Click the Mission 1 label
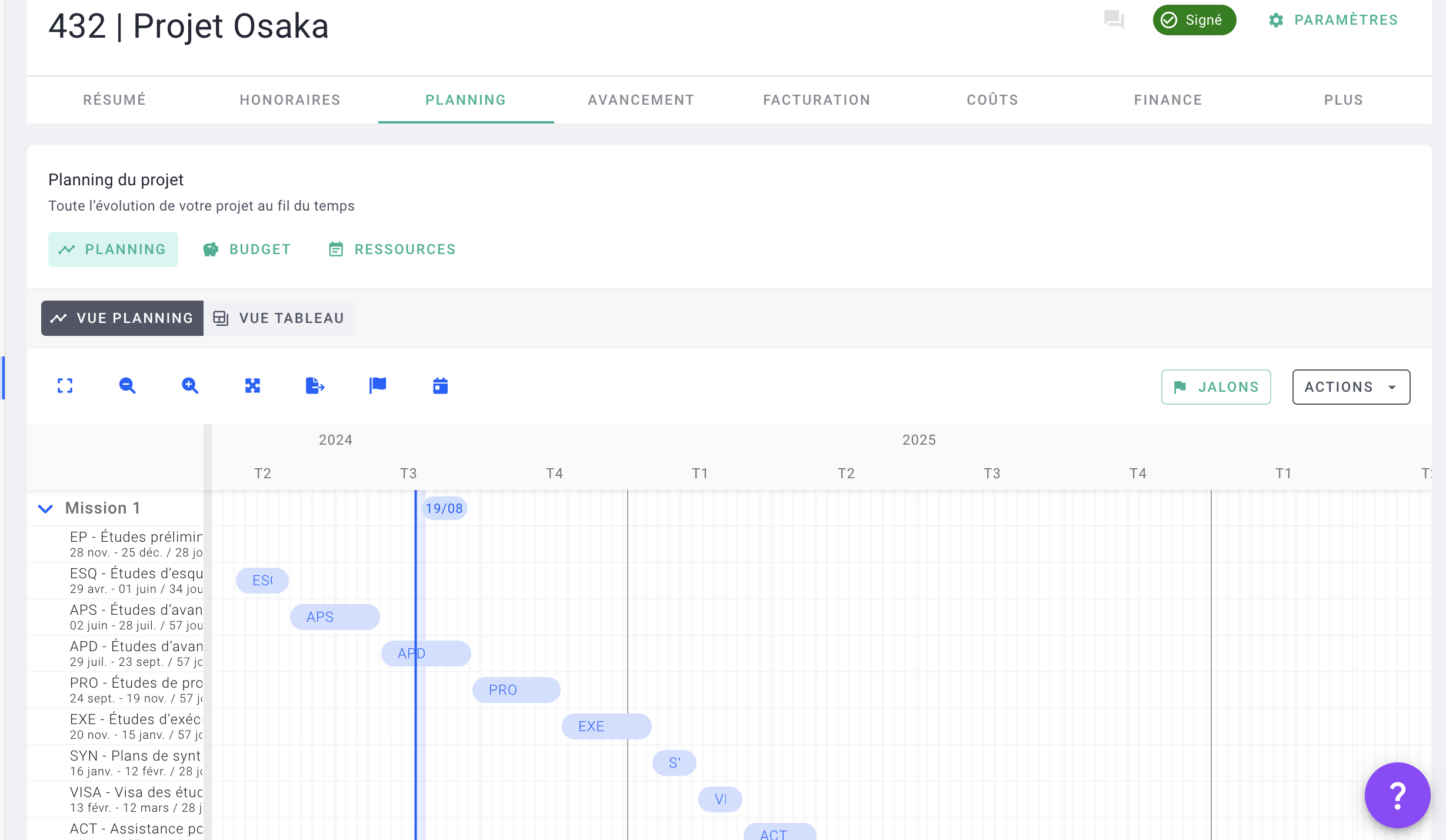Viewport: 1446px width, 840px height. tap(103, 508)
